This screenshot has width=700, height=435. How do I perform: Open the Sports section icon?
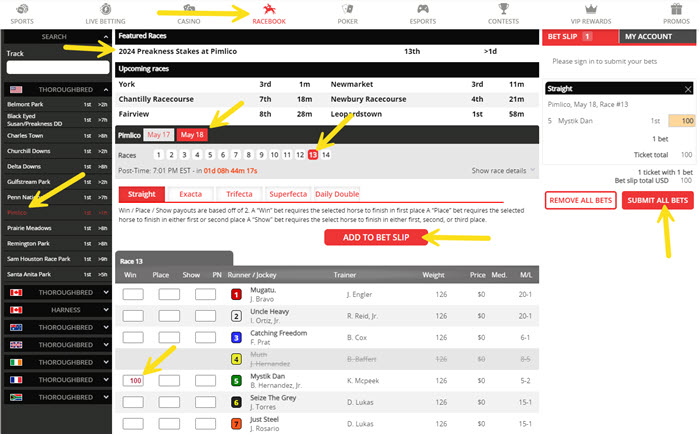[x=22, y=8]
